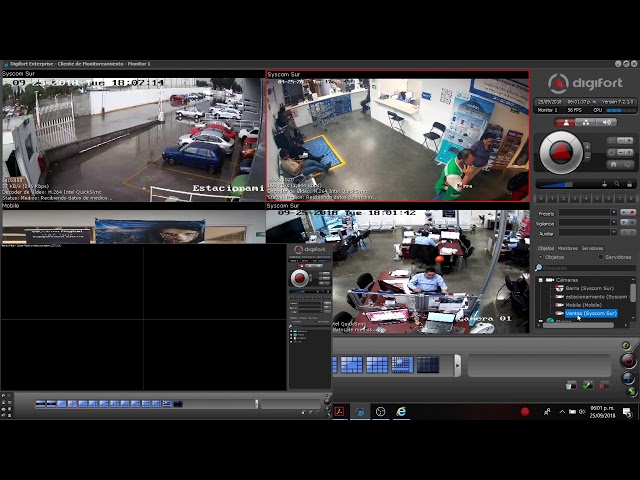Screen dimensions: 640x480
Task: Open Adobe Acrobat from the taskbar
Action: (340, 411)
